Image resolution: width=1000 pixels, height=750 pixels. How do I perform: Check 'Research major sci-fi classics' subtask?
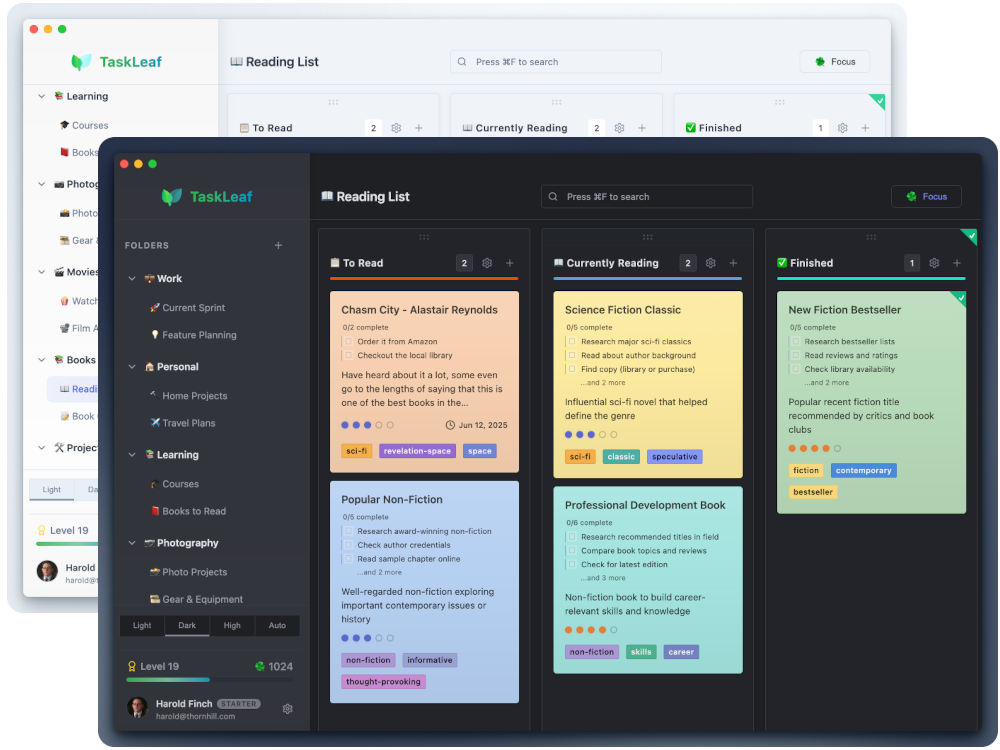point(572,342)
